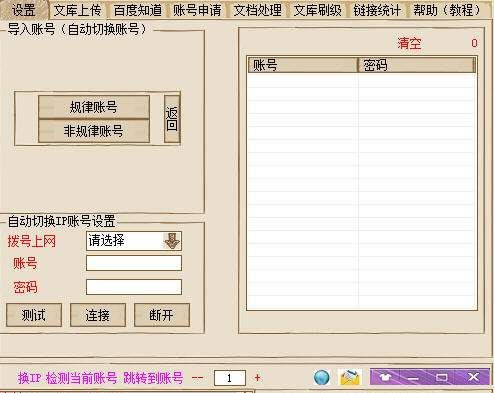Open the 设置 tab
Screen dimensions: 494x393
[24, 10]
